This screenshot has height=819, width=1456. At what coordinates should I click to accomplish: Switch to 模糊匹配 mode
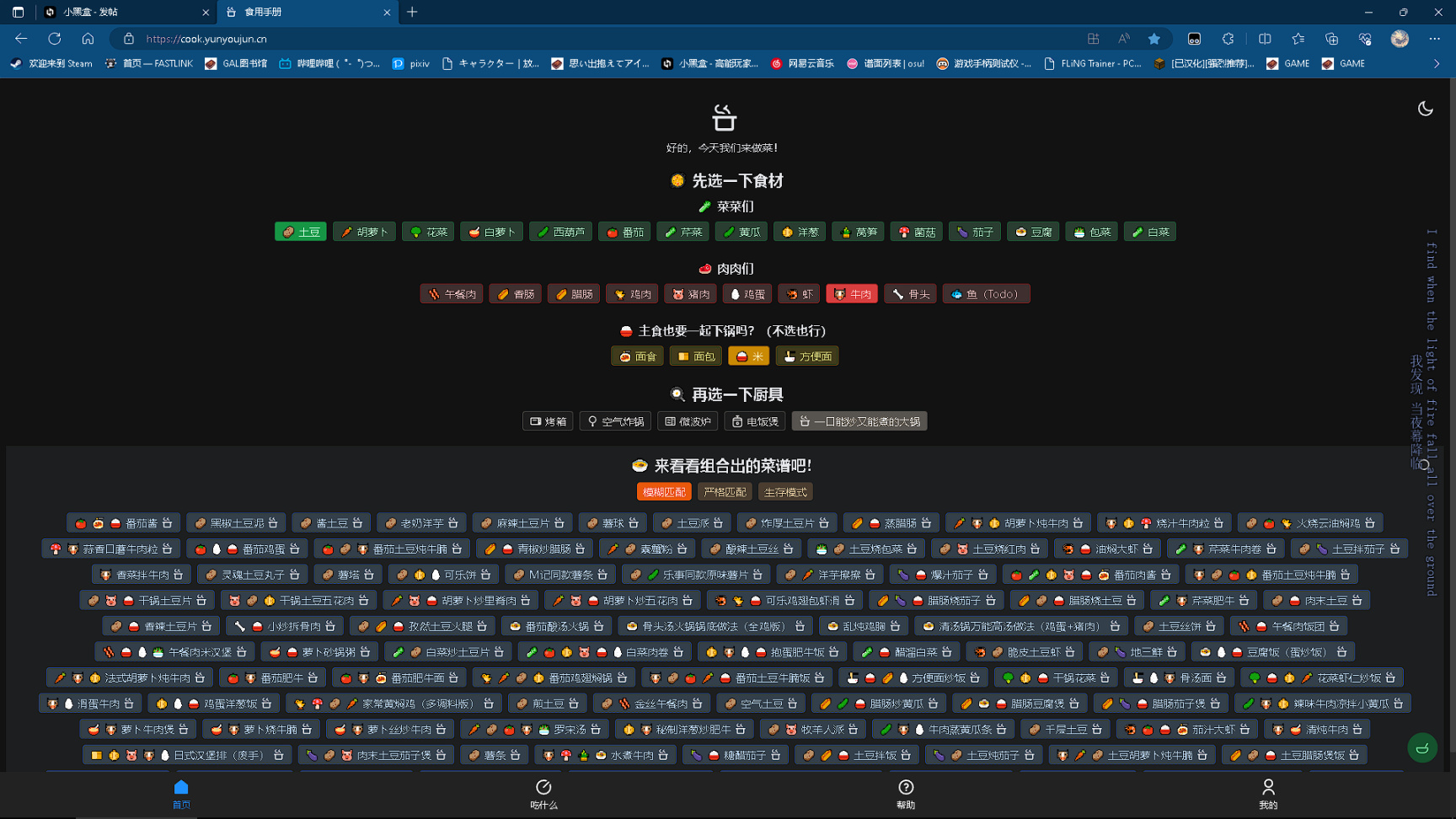(x=664, y=492)
